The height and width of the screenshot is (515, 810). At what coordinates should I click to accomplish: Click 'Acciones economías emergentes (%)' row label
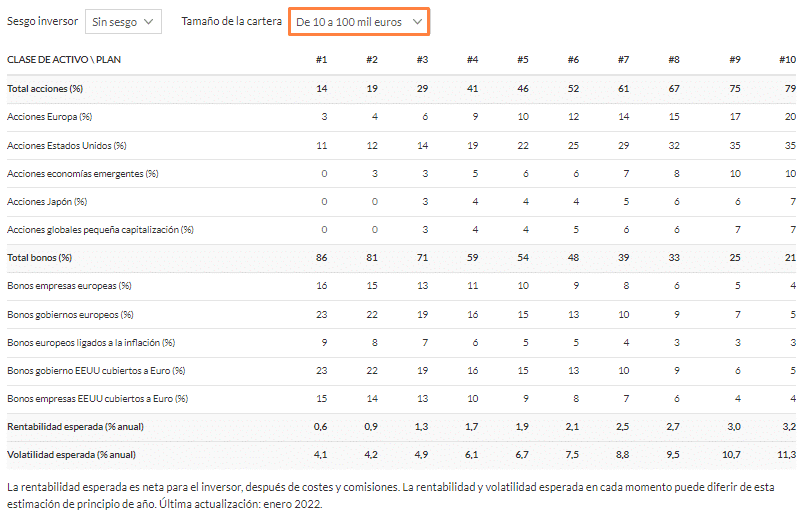click(x=83, y=174)
